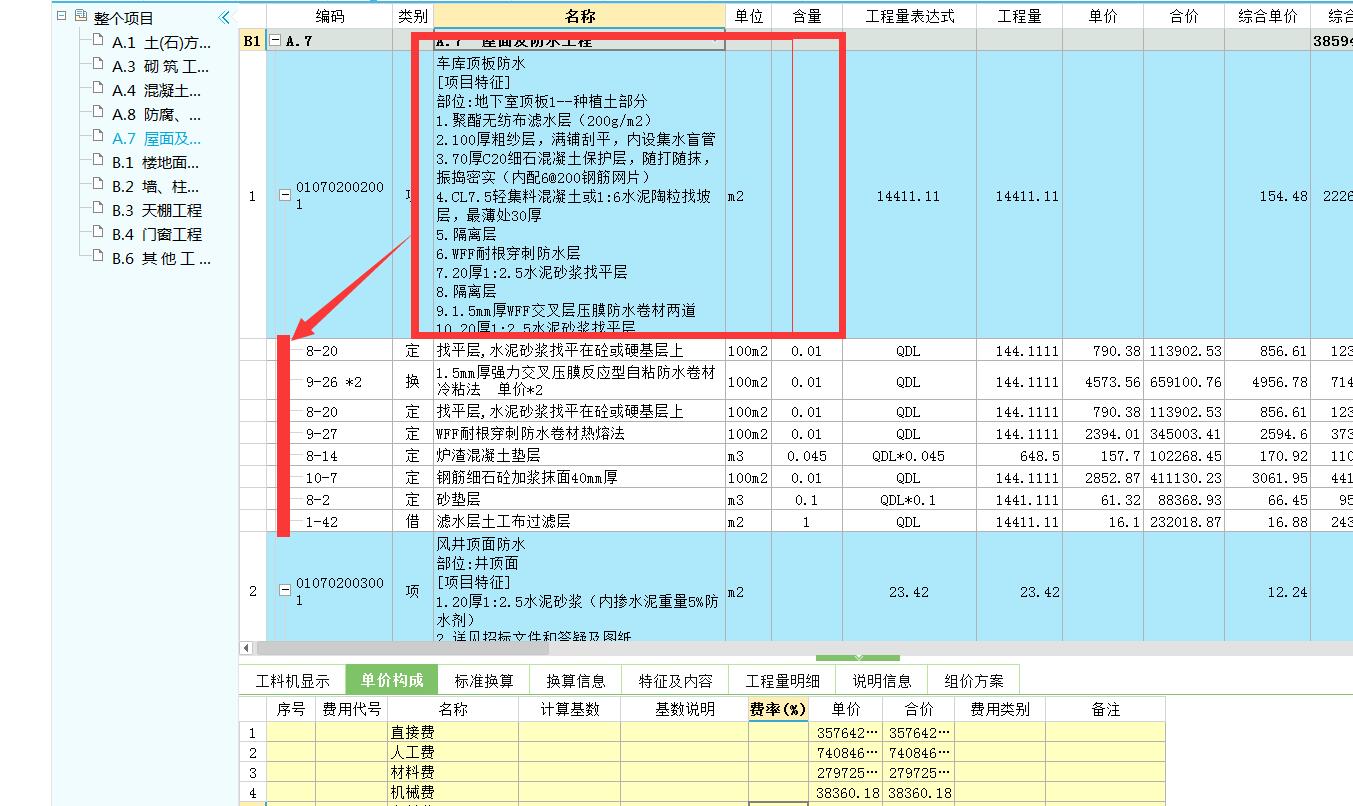Viewport: 1353px width, 806px height.
Task: Select B.1 楼地面 tree node
Action: (155, 162)
